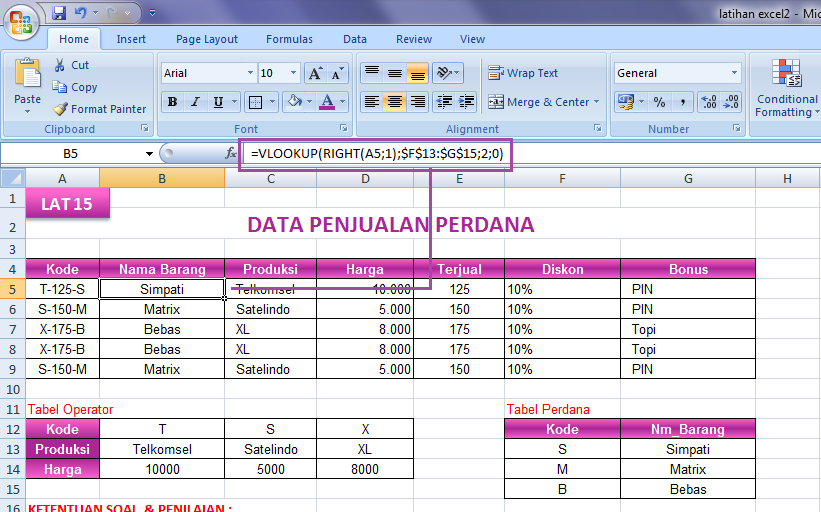Open Conditional Formatting menu
Image resolution: width=821 pixels, height=512 pixels.
pyautogui.click(x=787, y=89)
